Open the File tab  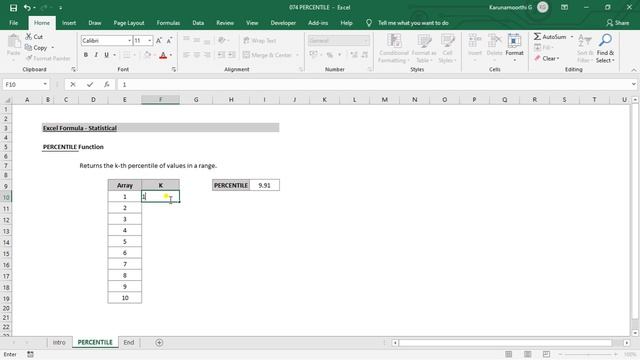click(13, 23)
